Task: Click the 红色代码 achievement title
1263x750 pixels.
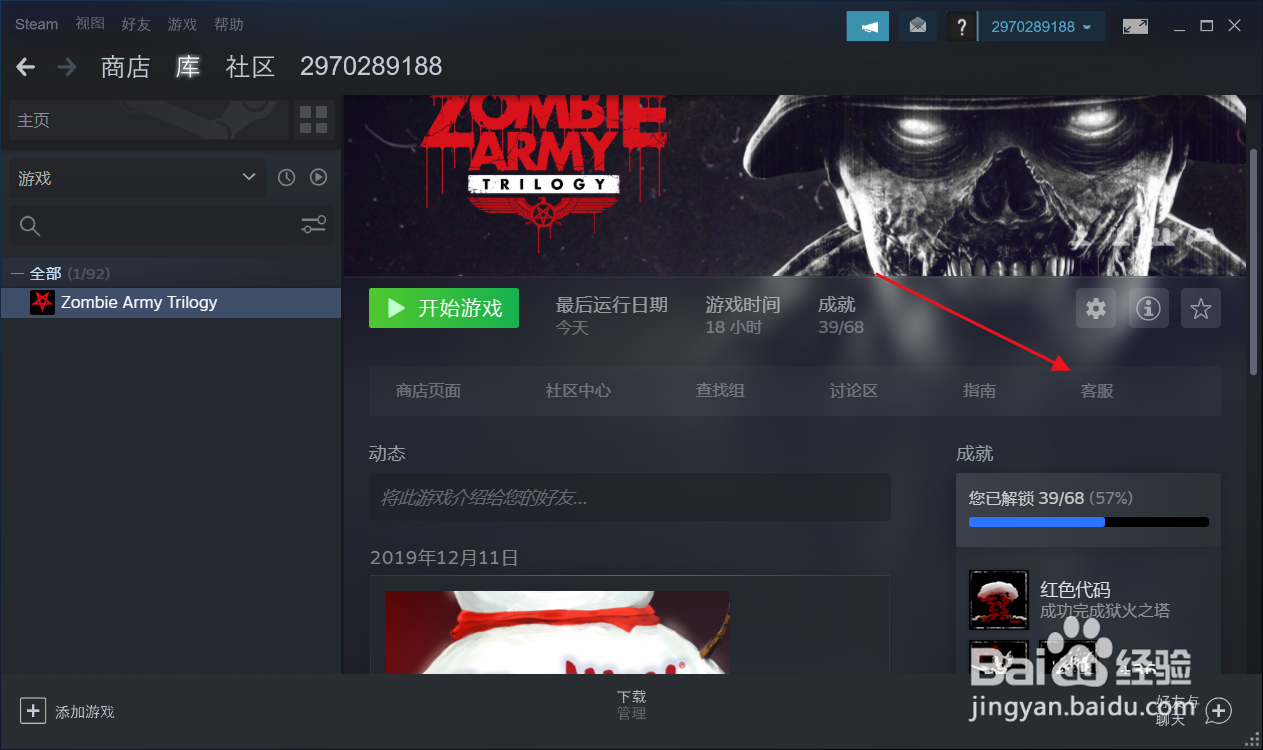Action: [1075, 589]
